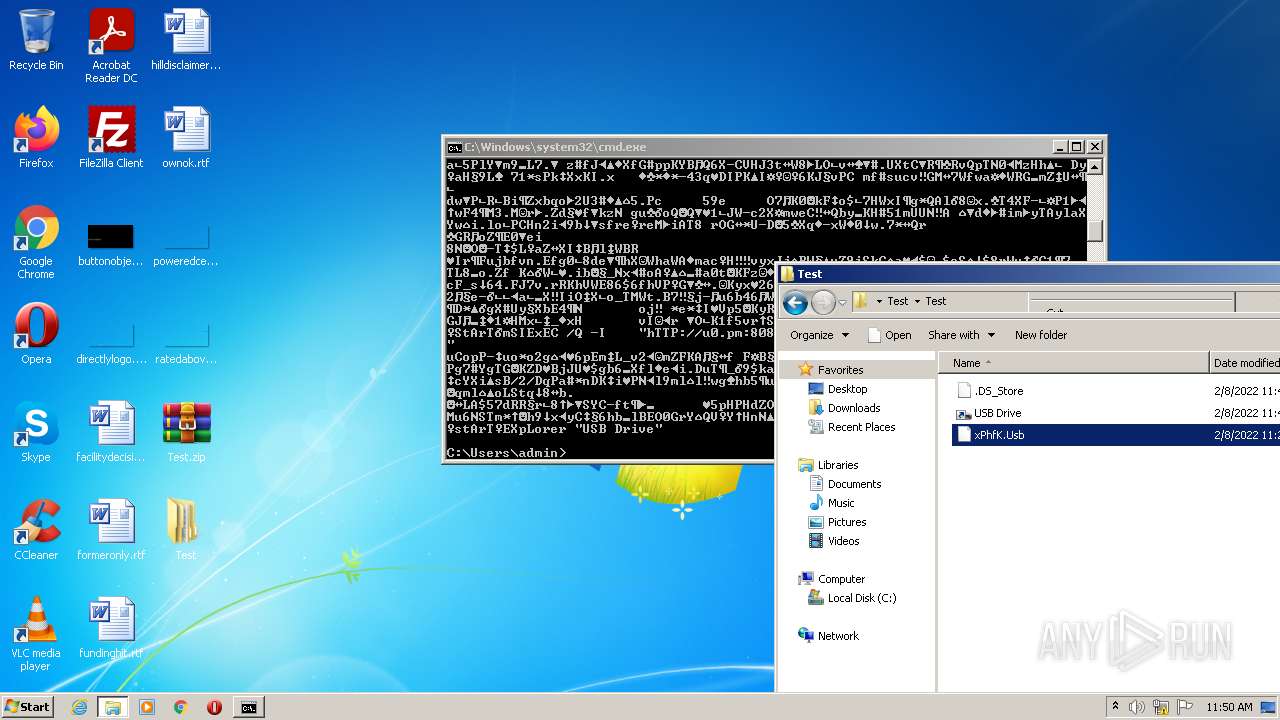Click the cmd prompt C:\Users\admin> line

(x=506, y=453)
